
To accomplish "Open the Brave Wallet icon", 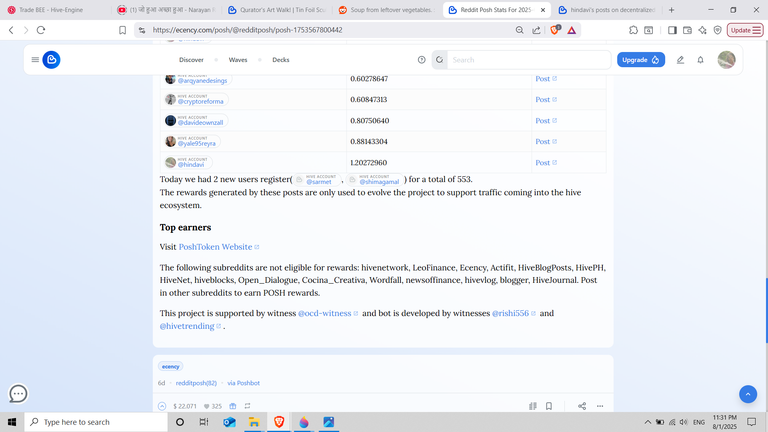I will 687,30.
